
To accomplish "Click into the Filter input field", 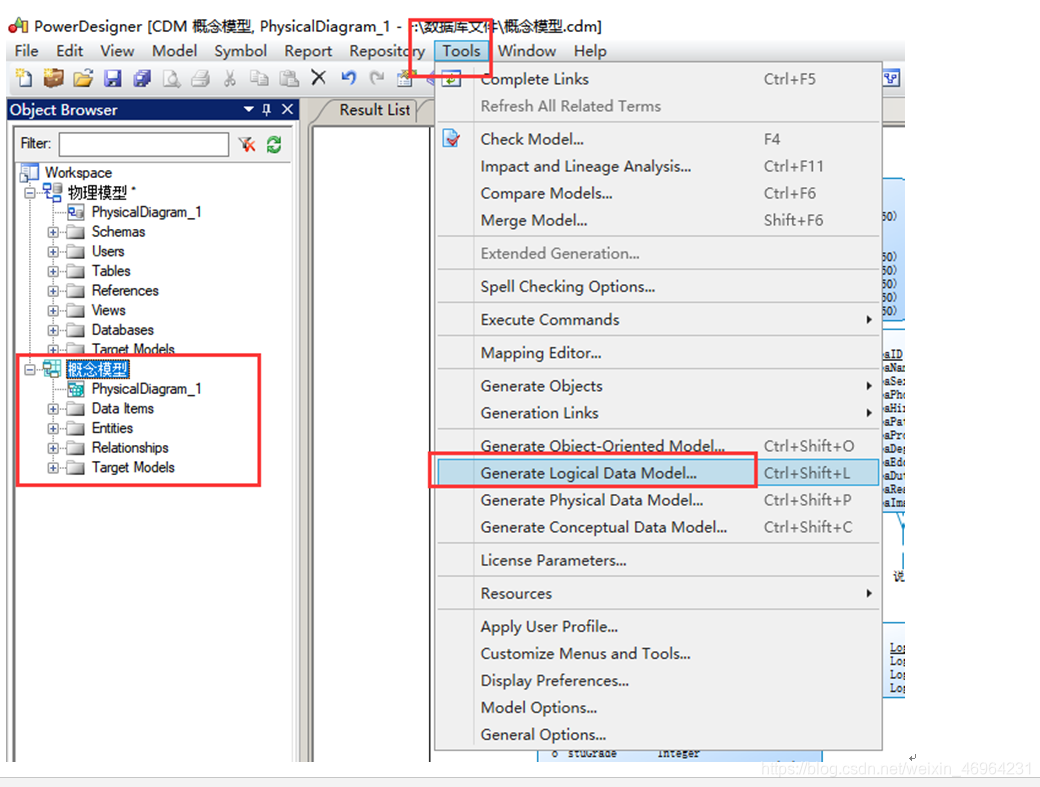I will tap(144, 144).
